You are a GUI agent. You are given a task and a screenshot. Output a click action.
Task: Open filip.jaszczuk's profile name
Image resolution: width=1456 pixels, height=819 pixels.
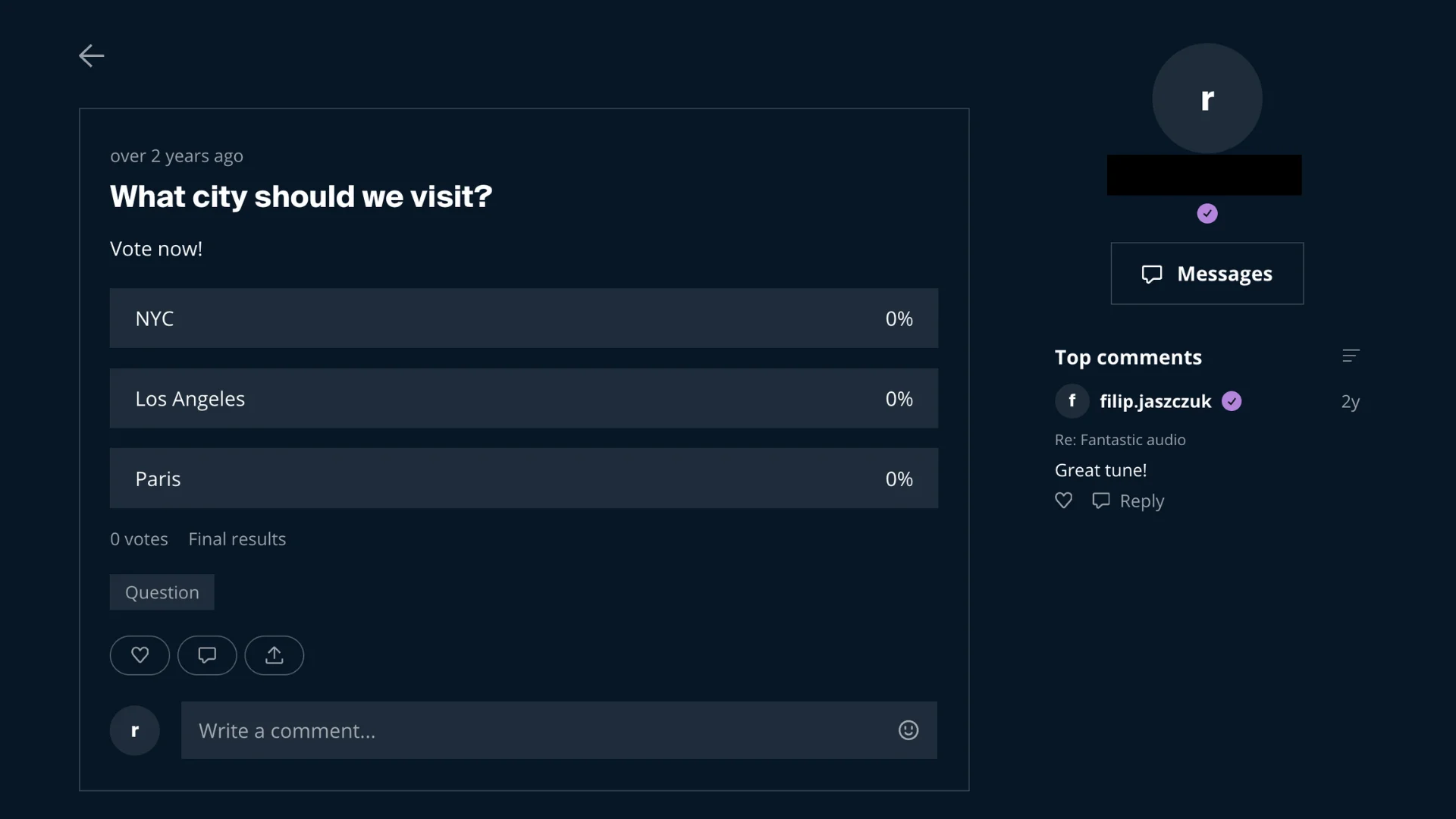pos(1156,401)
